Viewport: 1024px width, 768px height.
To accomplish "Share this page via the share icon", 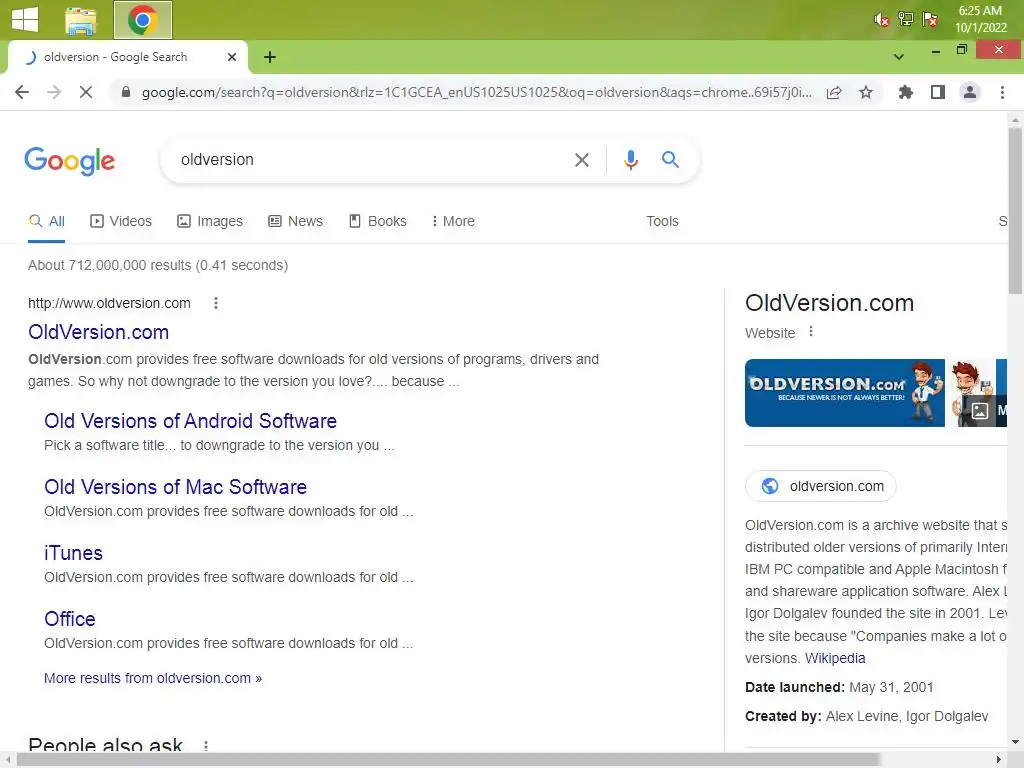I will point(834,92).
